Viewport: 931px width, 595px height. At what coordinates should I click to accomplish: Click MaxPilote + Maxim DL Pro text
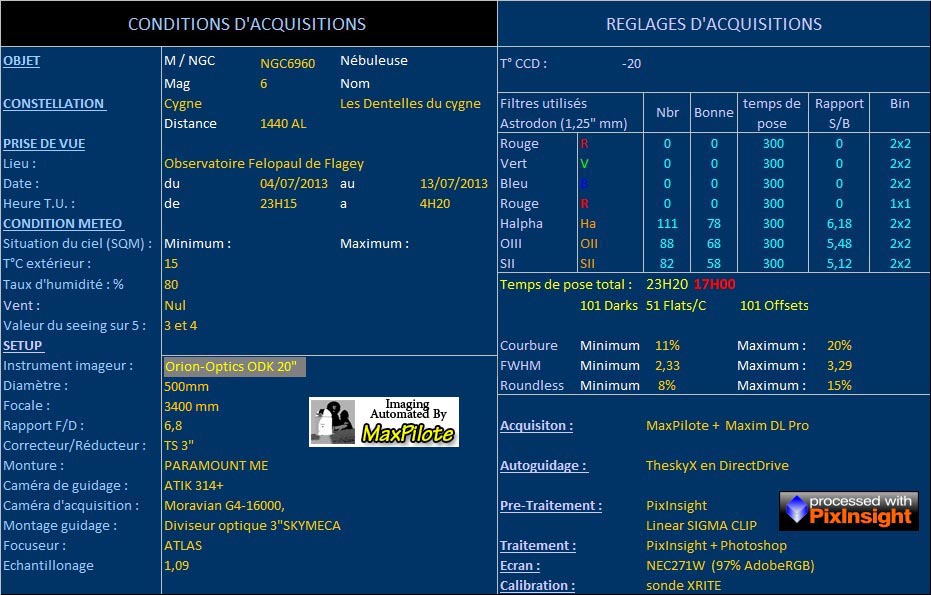[727, 426]
